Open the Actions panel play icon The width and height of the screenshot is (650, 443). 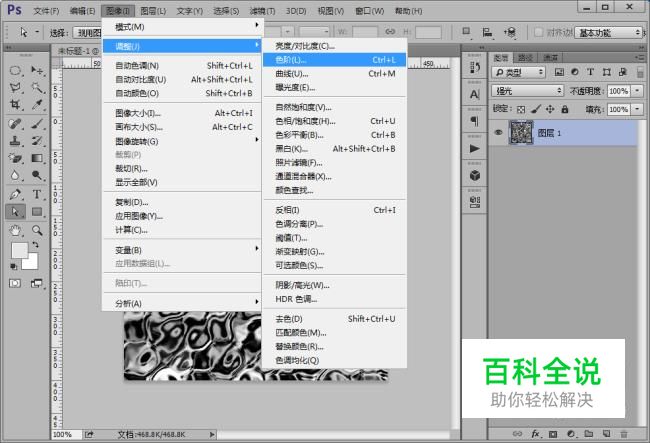(475, 148)
